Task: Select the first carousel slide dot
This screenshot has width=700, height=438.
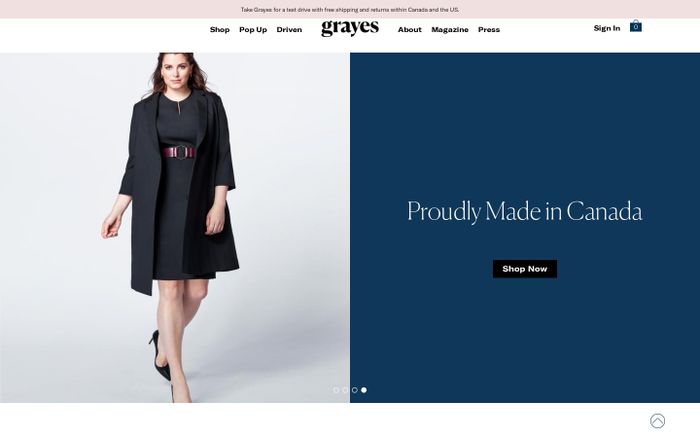Action: coord(336,390)
